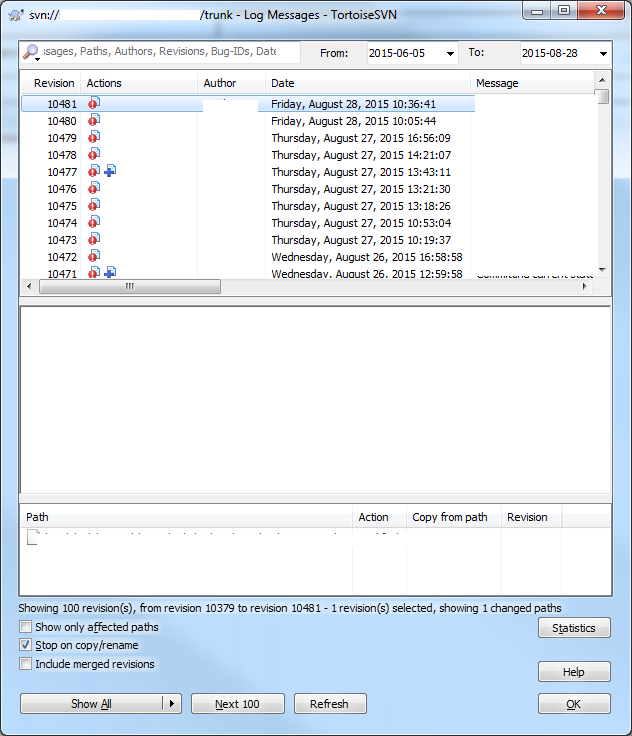Select revision number 10476

coord(62,189)
